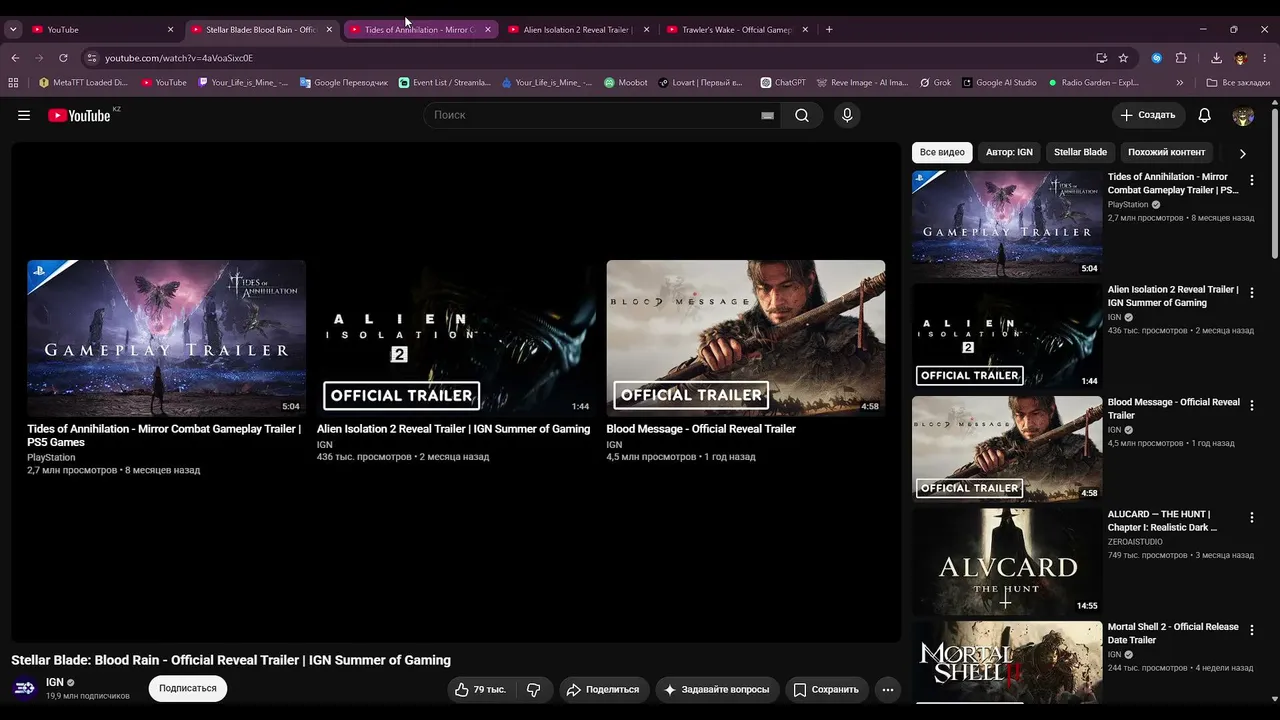Open the install/cast icon in the address bar
1280x720 pixels.
point(1101,58)
